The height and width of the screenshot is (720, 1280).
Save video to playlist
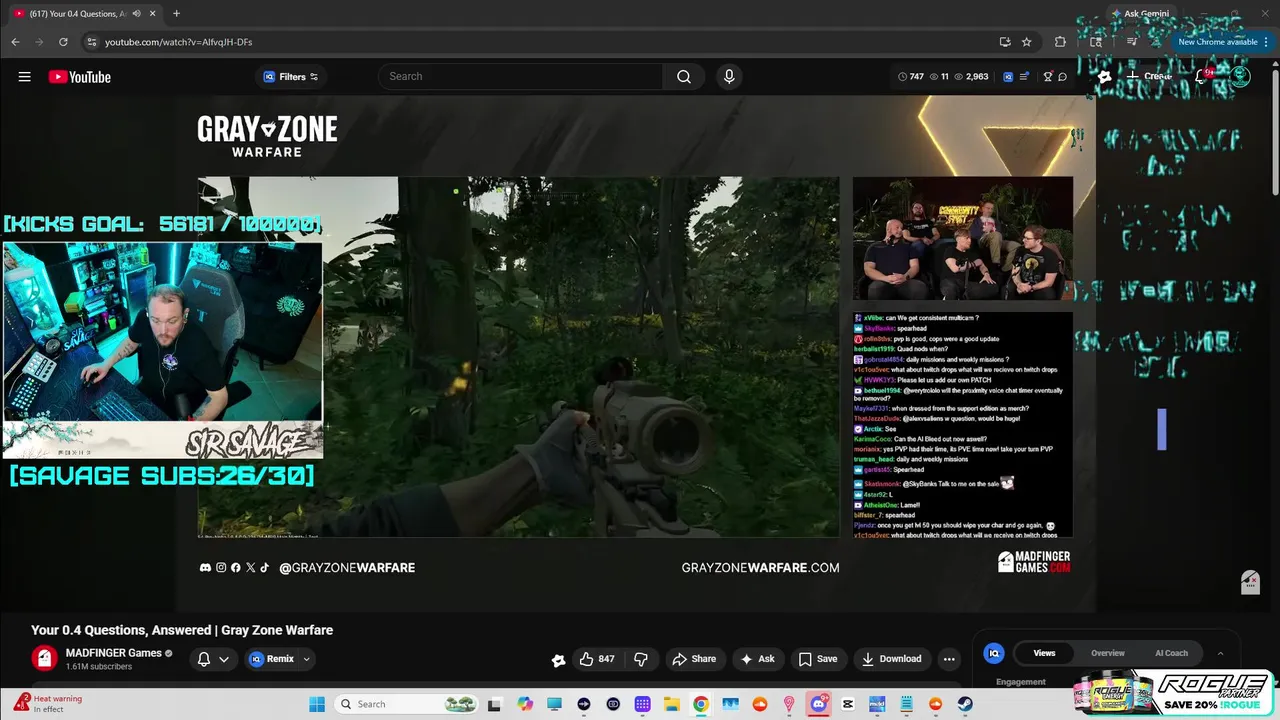pos(818,659)
